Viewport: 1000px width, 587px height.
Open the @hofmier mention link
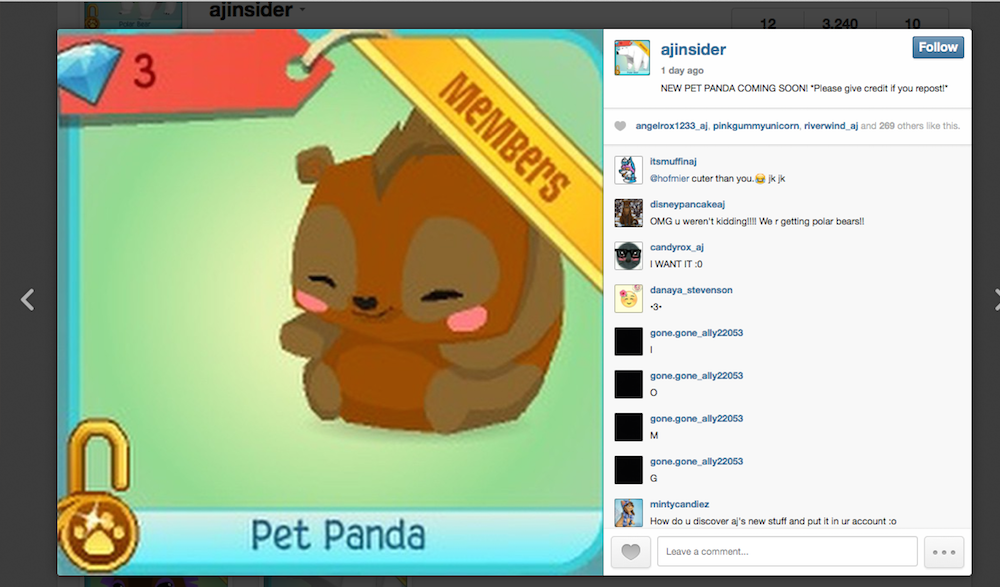[x=669, y=179]
